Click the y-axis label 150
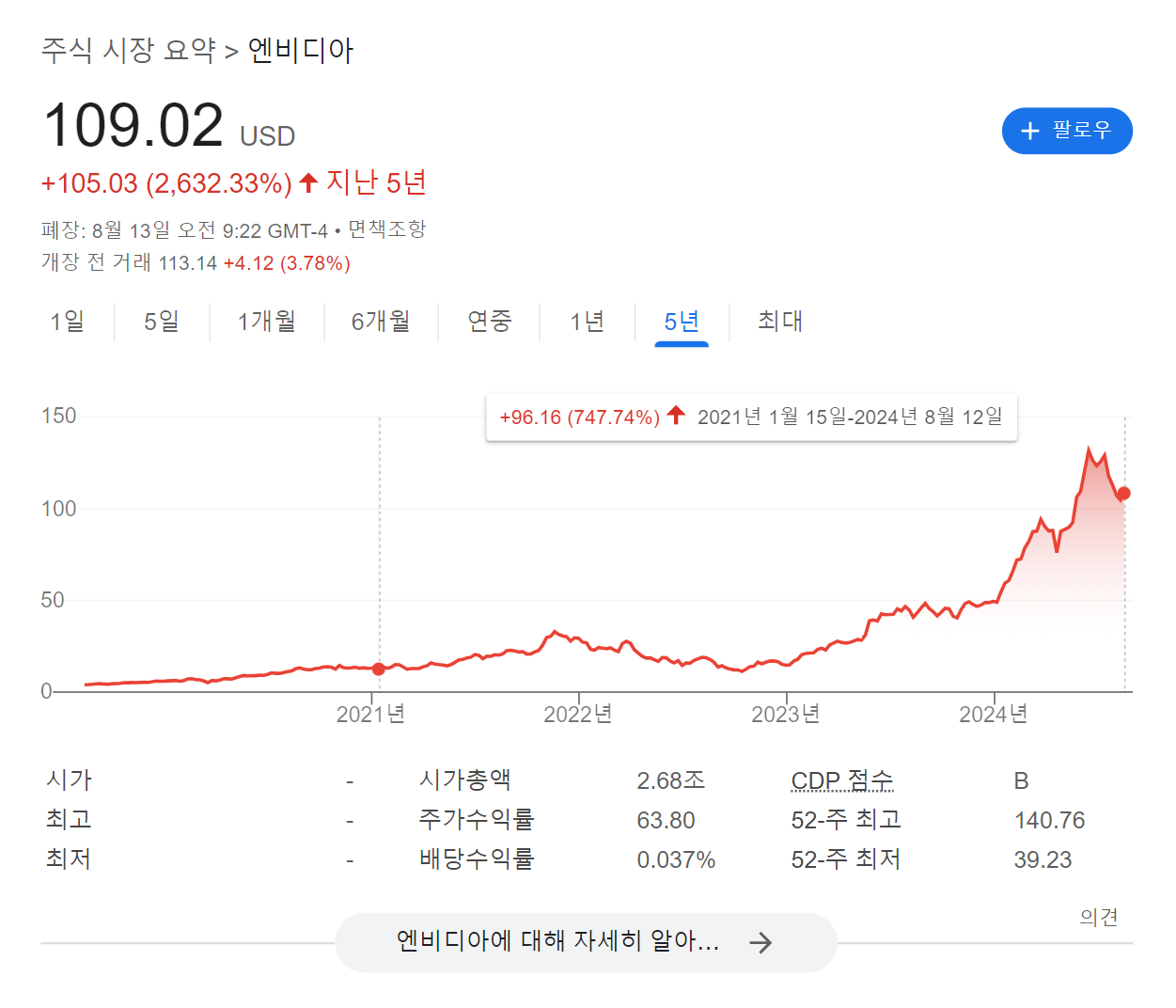The height and width of the screenshot is (1008, 1176). tap(58, 416)
